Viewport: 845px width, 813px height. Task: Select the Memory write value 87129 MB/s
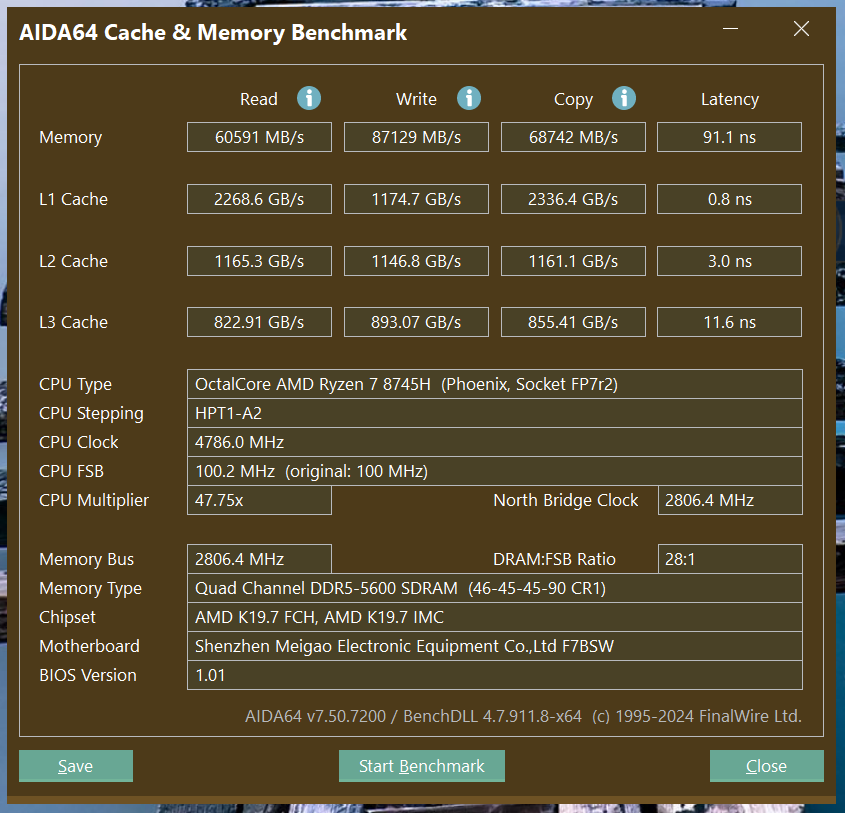(417, 137)
